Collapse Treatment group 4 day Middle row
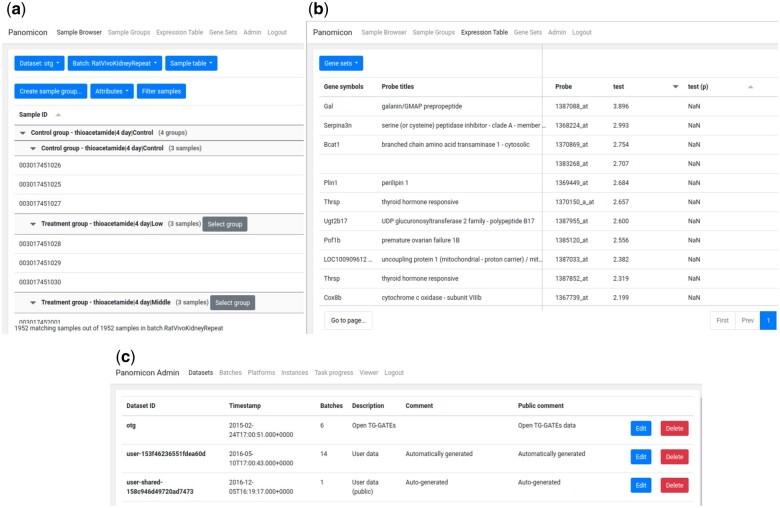The image size is (780, 508). 33,303
